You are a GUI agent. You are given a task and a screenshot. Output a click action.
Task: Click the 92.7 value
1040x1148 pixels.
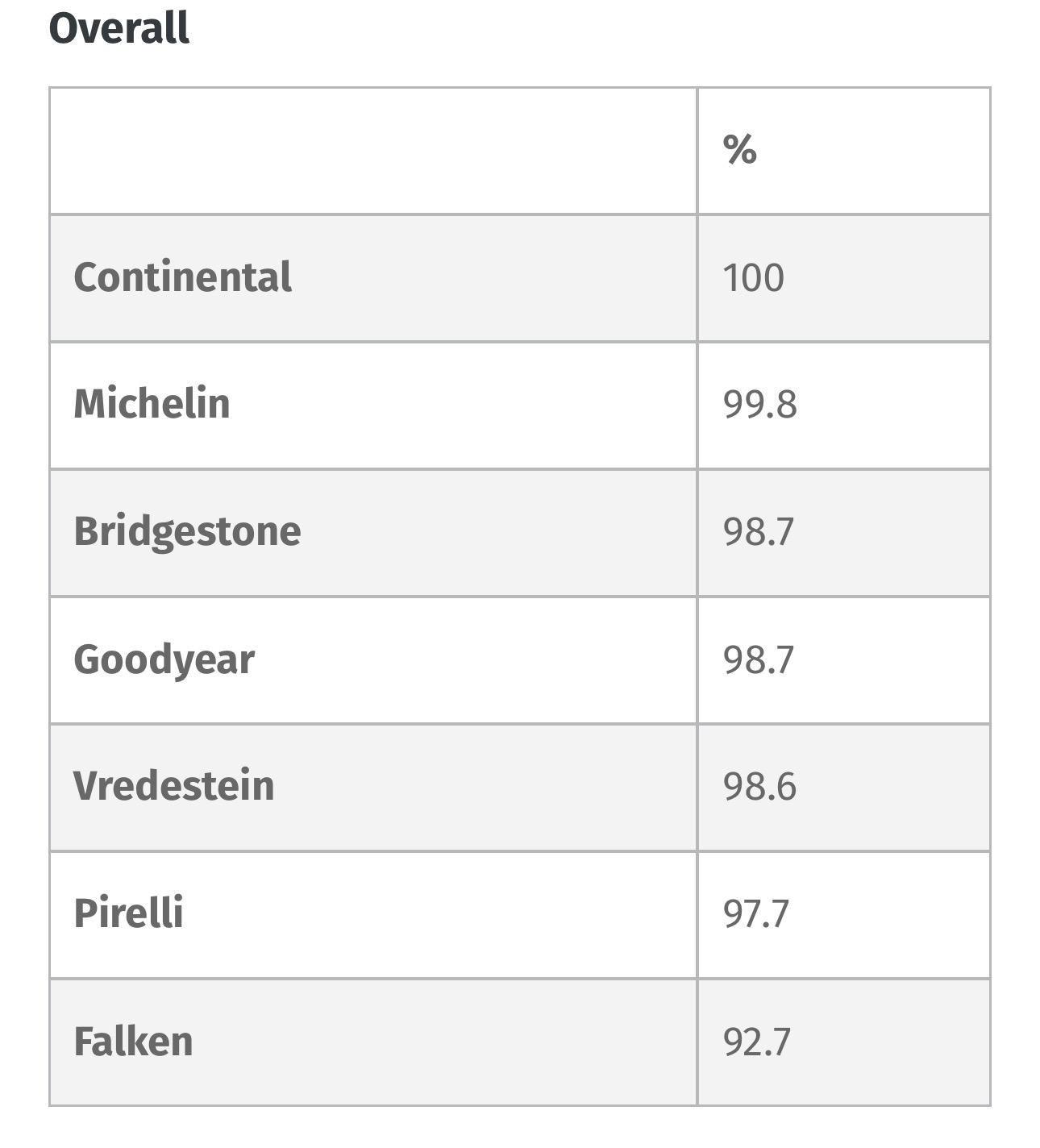tap(757, 1042)
